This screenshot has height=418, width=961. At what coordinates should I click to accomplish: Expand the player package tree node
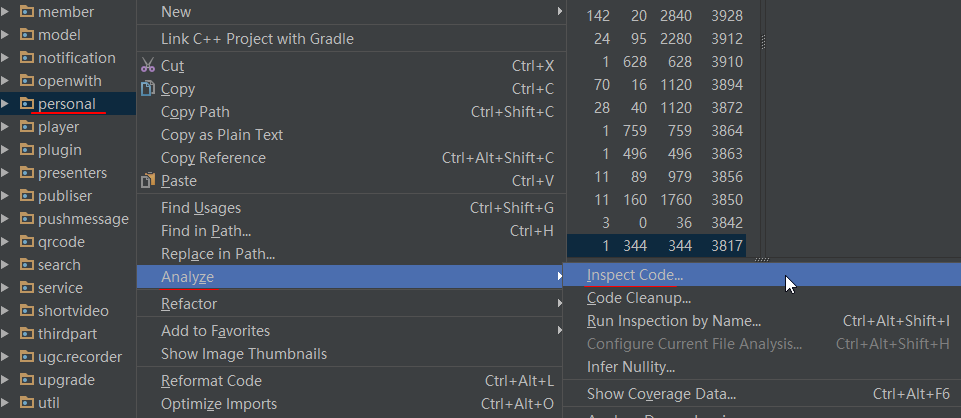(6, 127)
